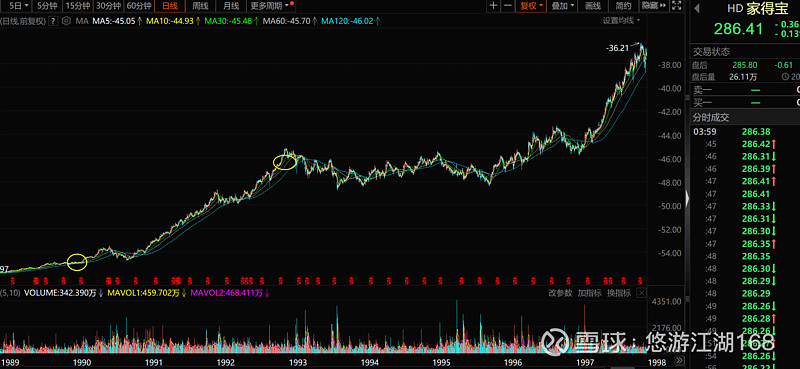Select the 周线 weekly chart tab
800x369 pixels.
point(200,6)
